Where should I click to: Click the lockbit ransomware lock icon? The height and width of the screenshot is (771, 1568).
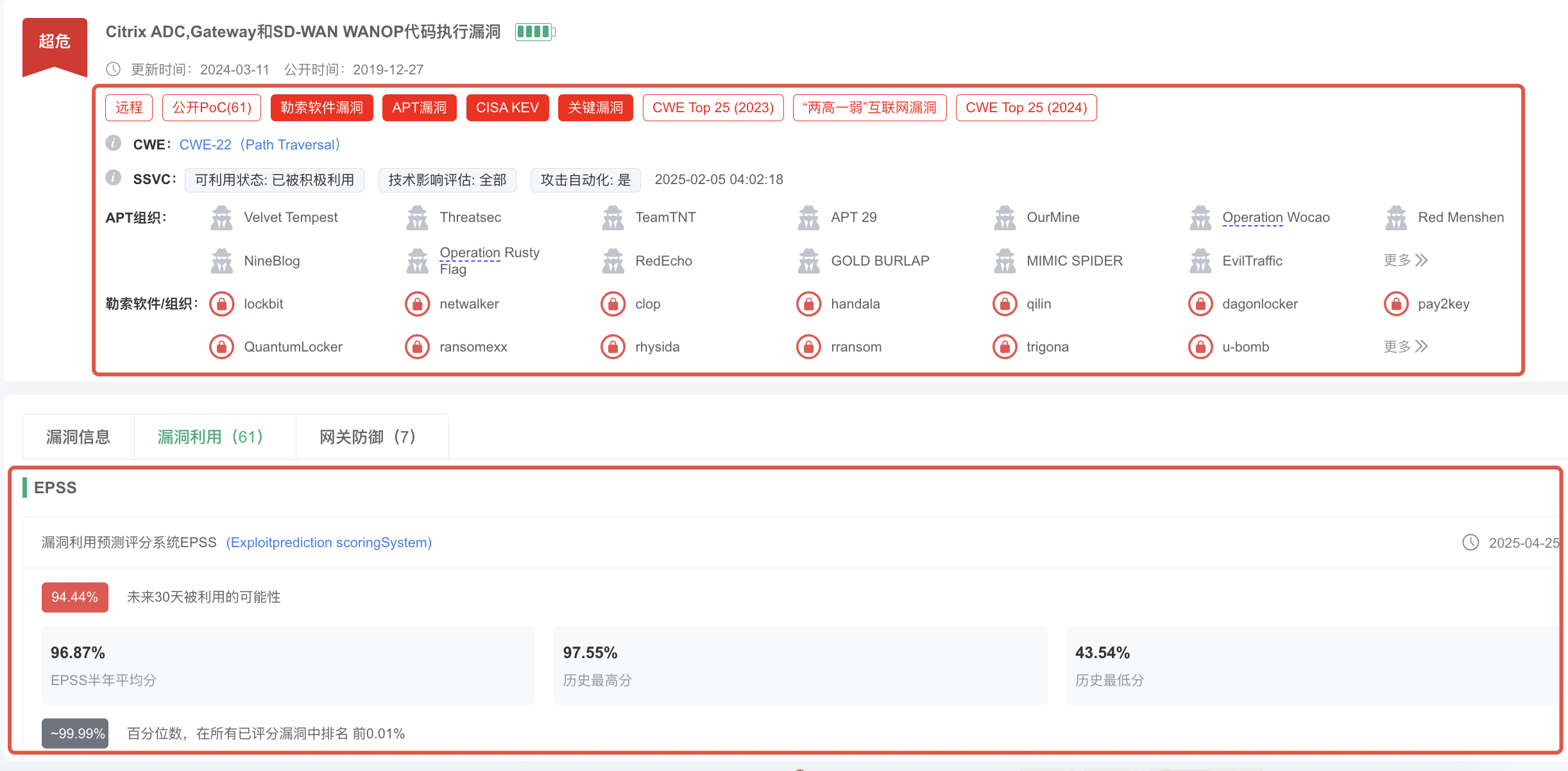(221, 304)
